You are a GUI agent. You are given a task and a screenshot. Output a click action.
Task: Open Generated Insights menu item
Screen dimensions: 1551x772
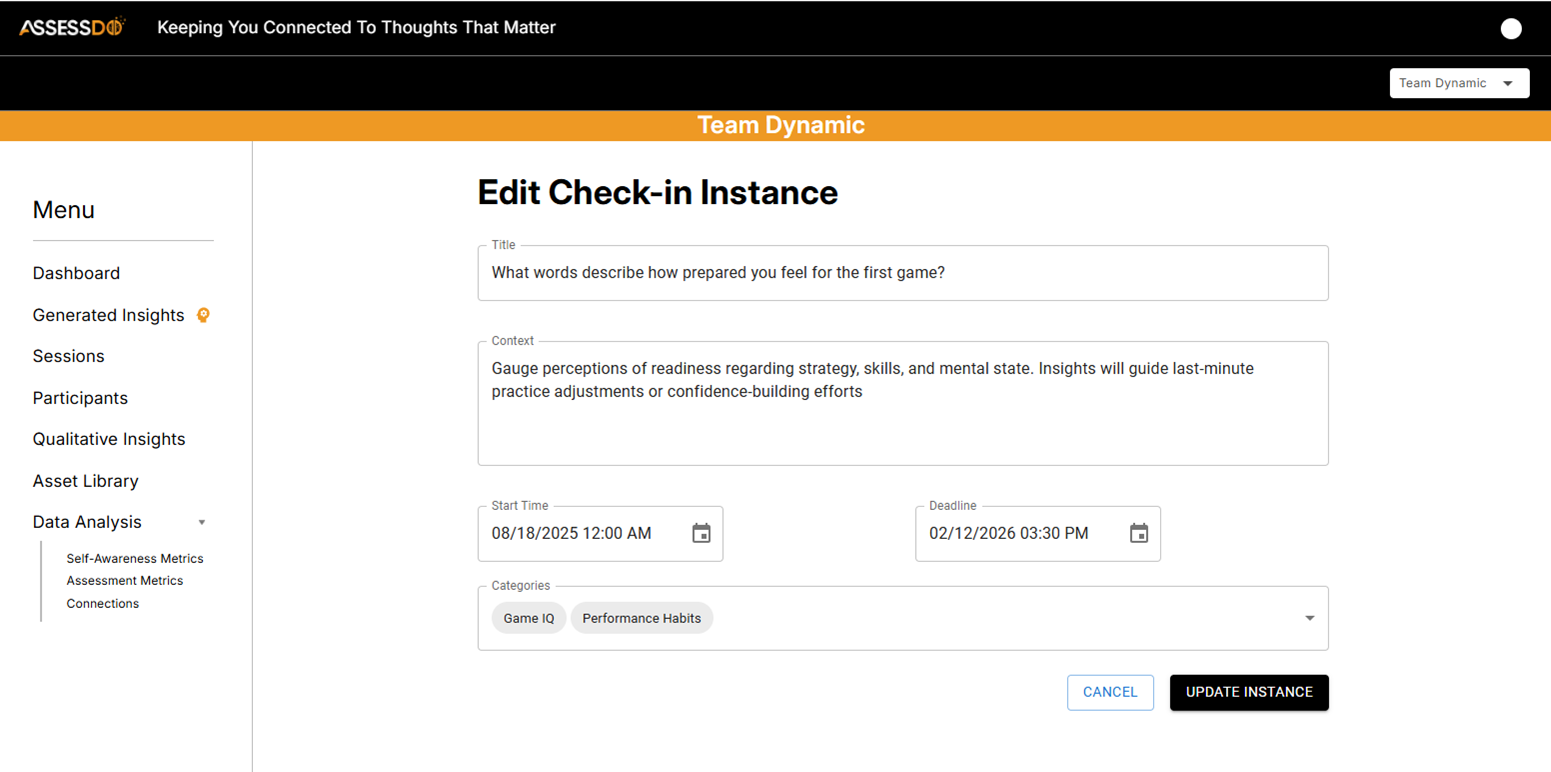[x=108, y=315]
